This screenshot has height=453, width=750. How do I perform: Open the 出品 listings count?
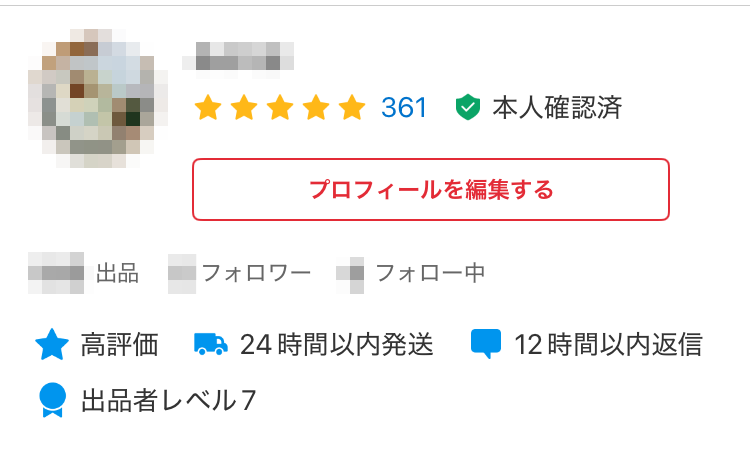pyautogui.click(x=84, y=273)
